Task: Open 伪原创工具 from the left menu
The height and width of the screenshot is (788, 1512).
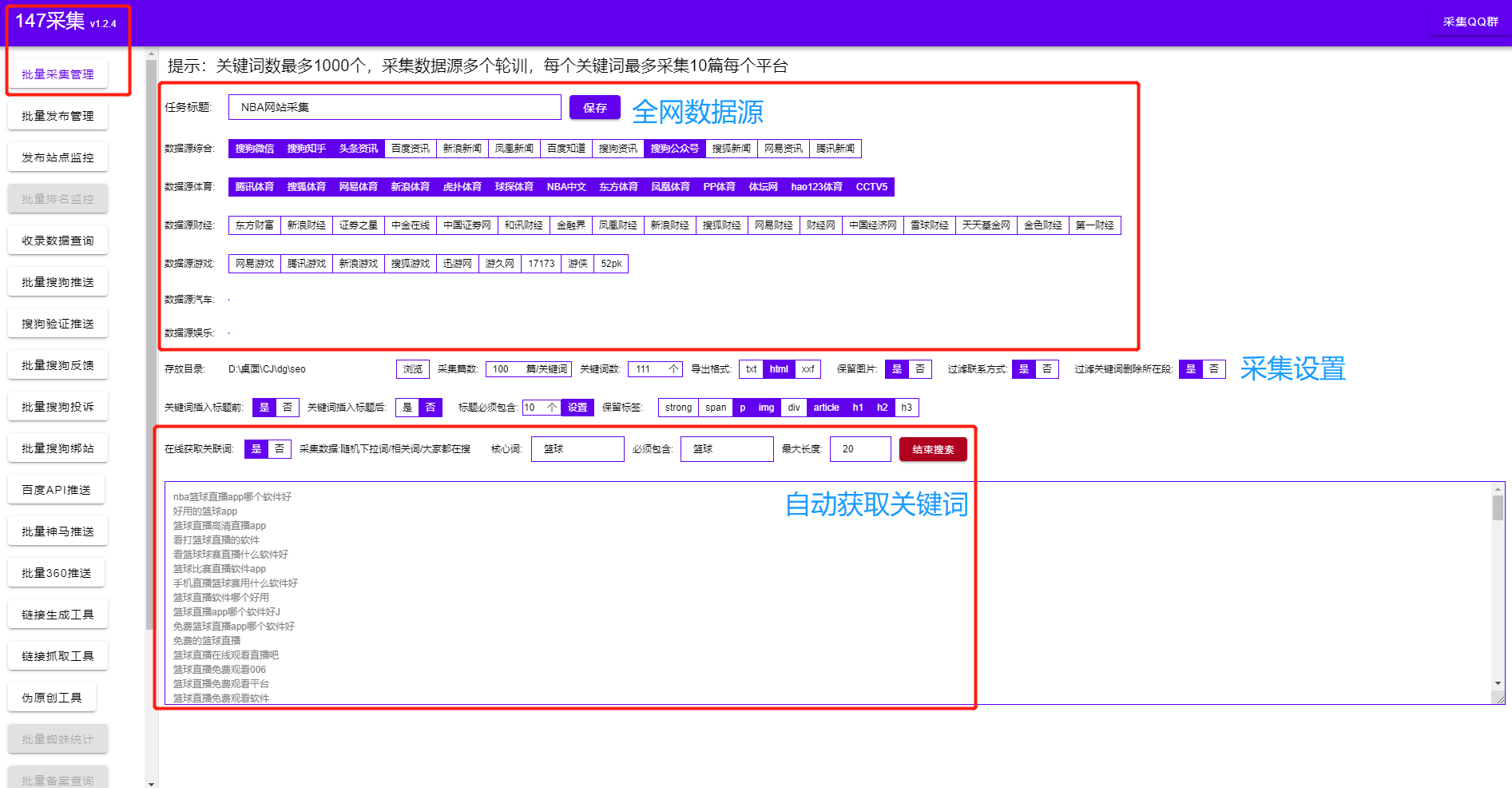Action: coord(51,696)
